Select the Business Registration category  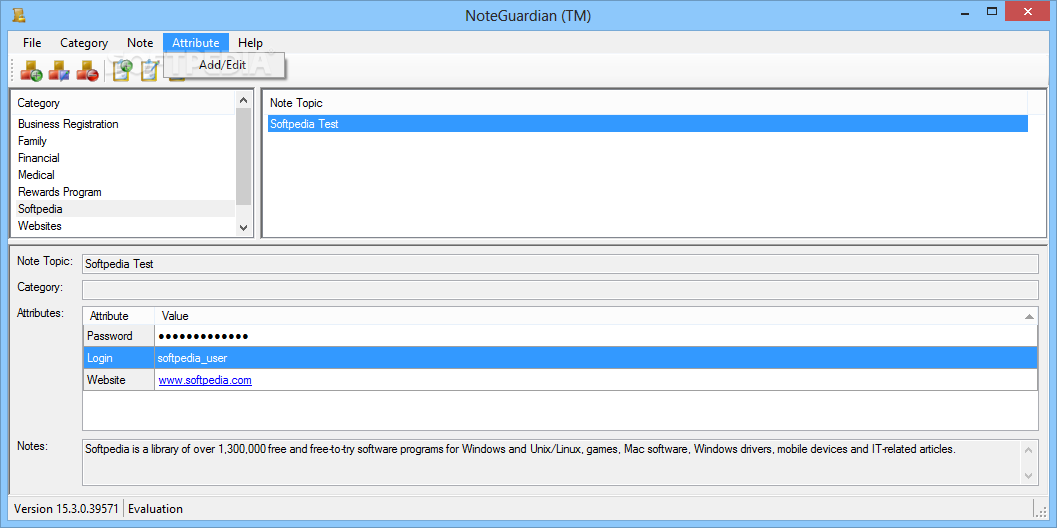125,124
